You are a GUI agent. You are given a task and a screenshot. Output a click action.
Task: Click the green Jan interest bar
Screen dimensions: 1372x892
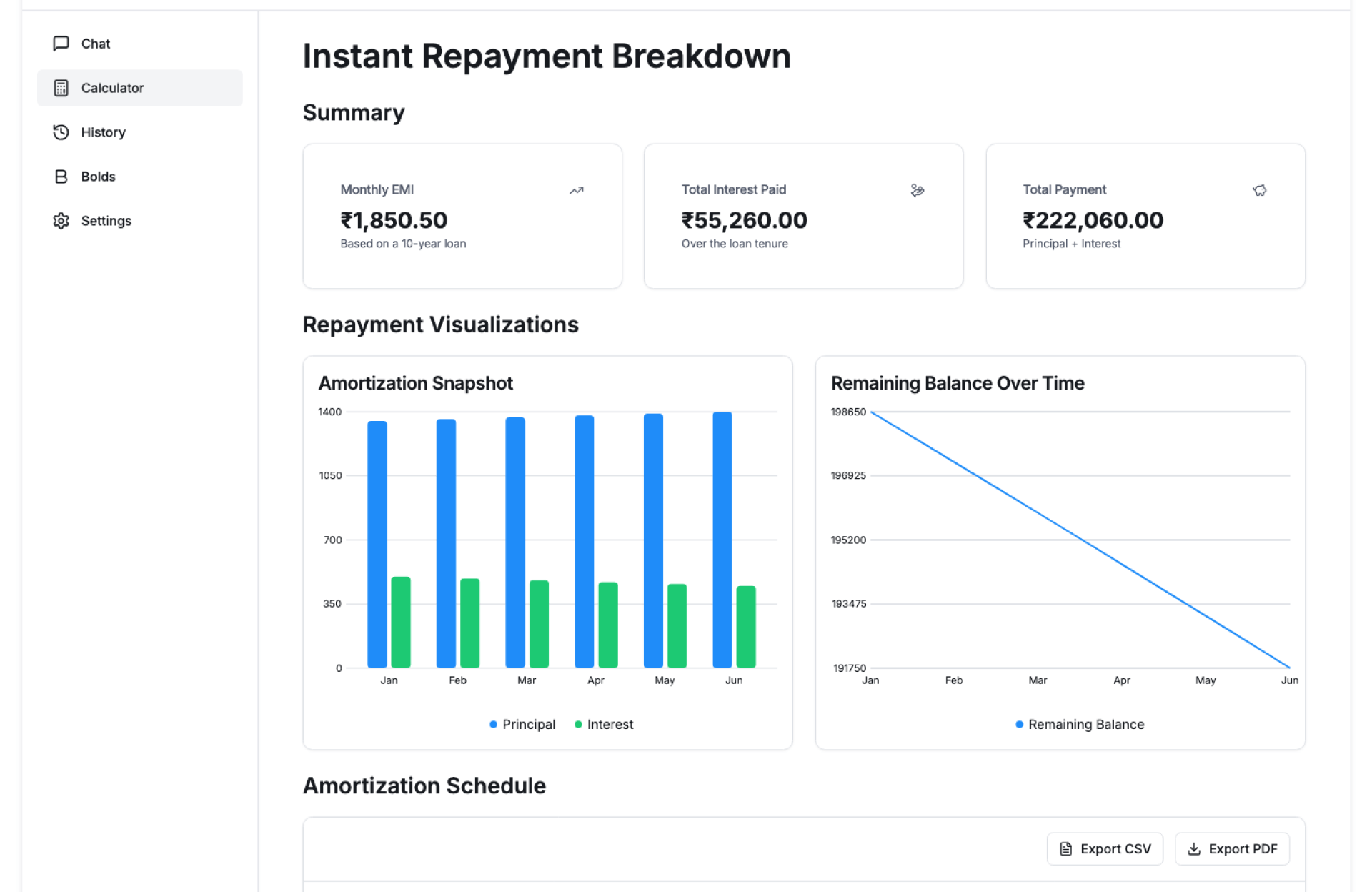click(400, 622)
